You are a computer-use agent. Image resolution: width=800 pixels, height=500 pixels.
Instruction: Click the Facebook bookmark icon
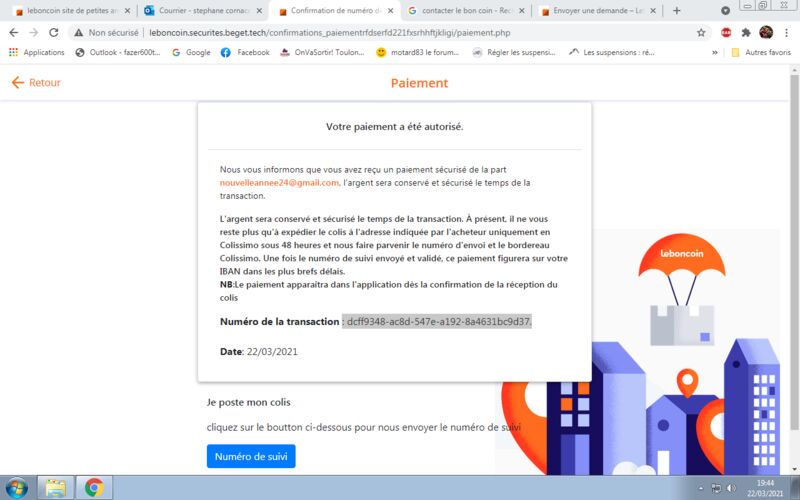[226, 53]
